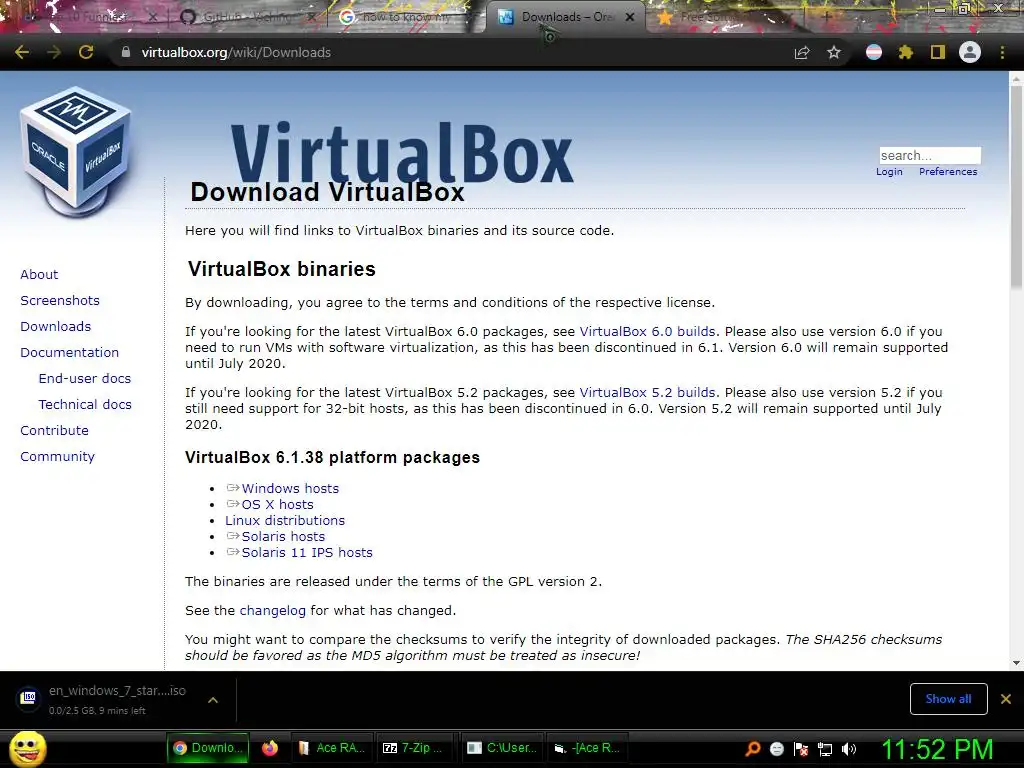1024x768 pixels.
Task: Open the en_windows_7_star....iso download item
Action: click(x=118, y=699)
